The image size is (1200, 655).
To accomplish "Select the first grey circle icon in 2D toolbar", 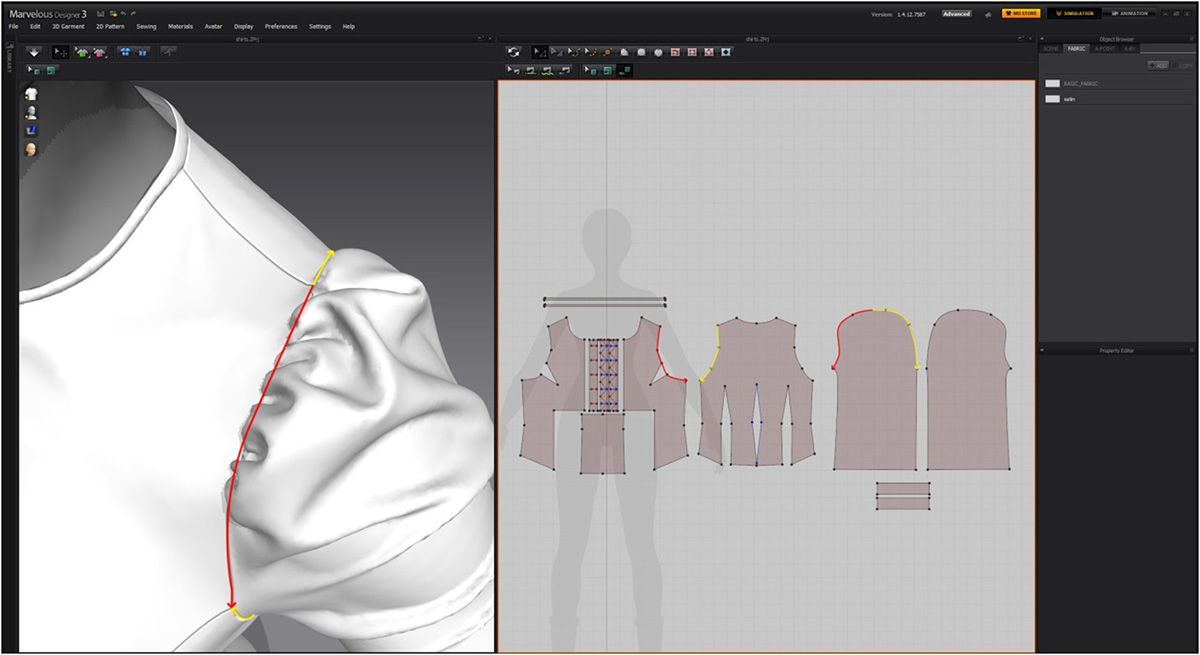I will pyautogui.click(x=641, y=53).
